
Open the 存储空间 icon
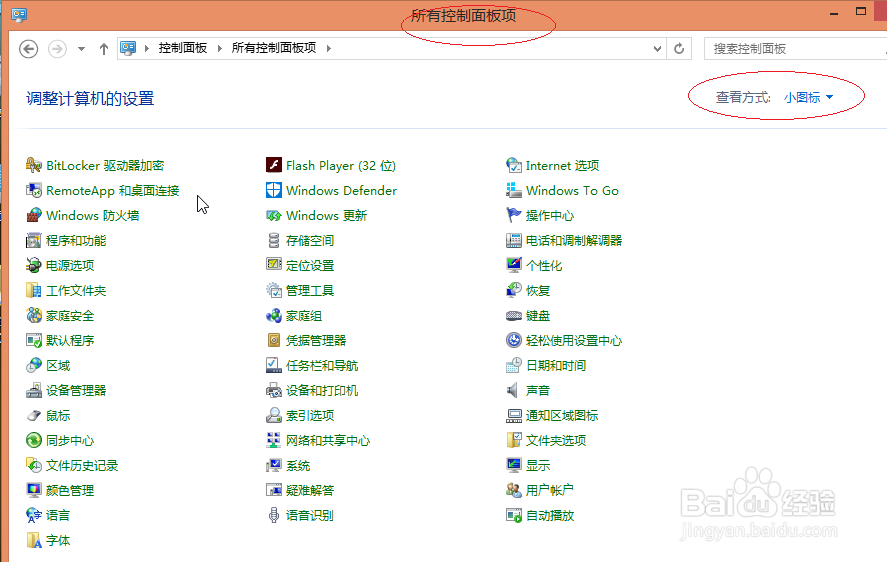(274, 240)
